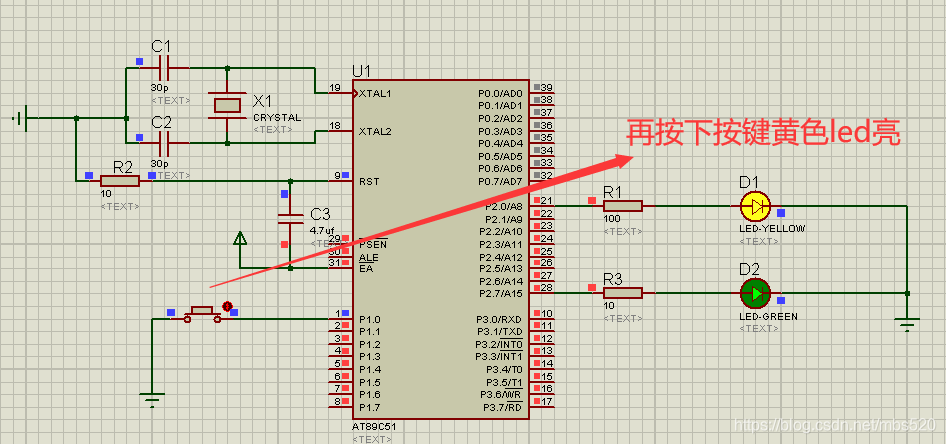
Task: Click the PSEN pin label
Action: tap(372, 246)
